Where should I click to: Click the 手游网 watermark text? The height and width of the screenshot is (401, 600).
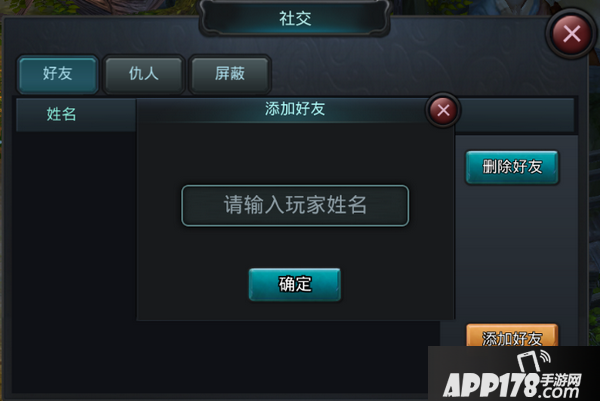(x=561, y=380)
